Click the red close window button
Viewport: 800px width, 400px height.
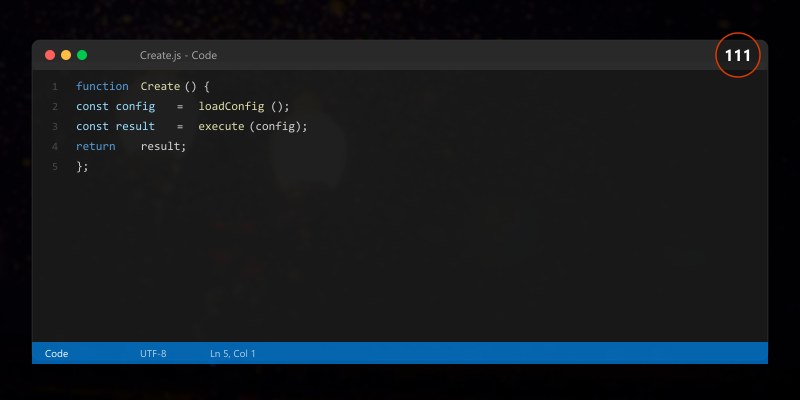(x=50, y=55)
